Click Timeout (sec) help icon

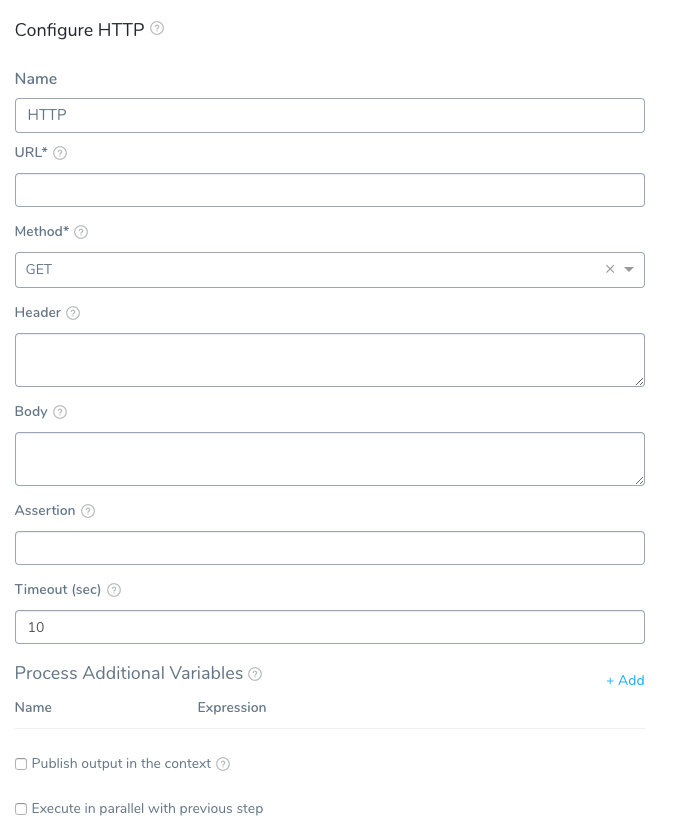(114, 591)
